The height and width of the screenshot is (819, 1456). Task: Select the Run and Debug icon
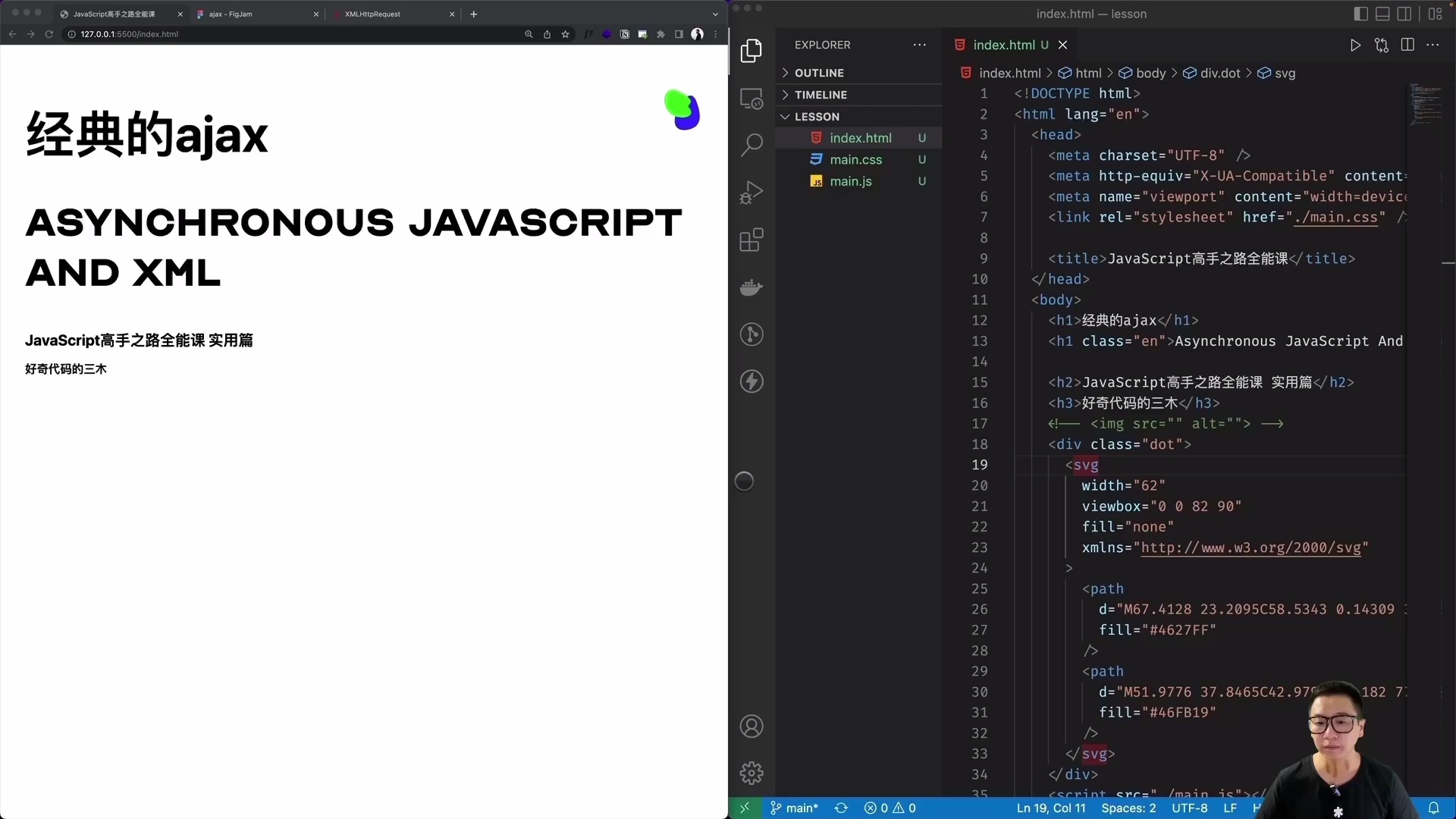coord(752,192)
